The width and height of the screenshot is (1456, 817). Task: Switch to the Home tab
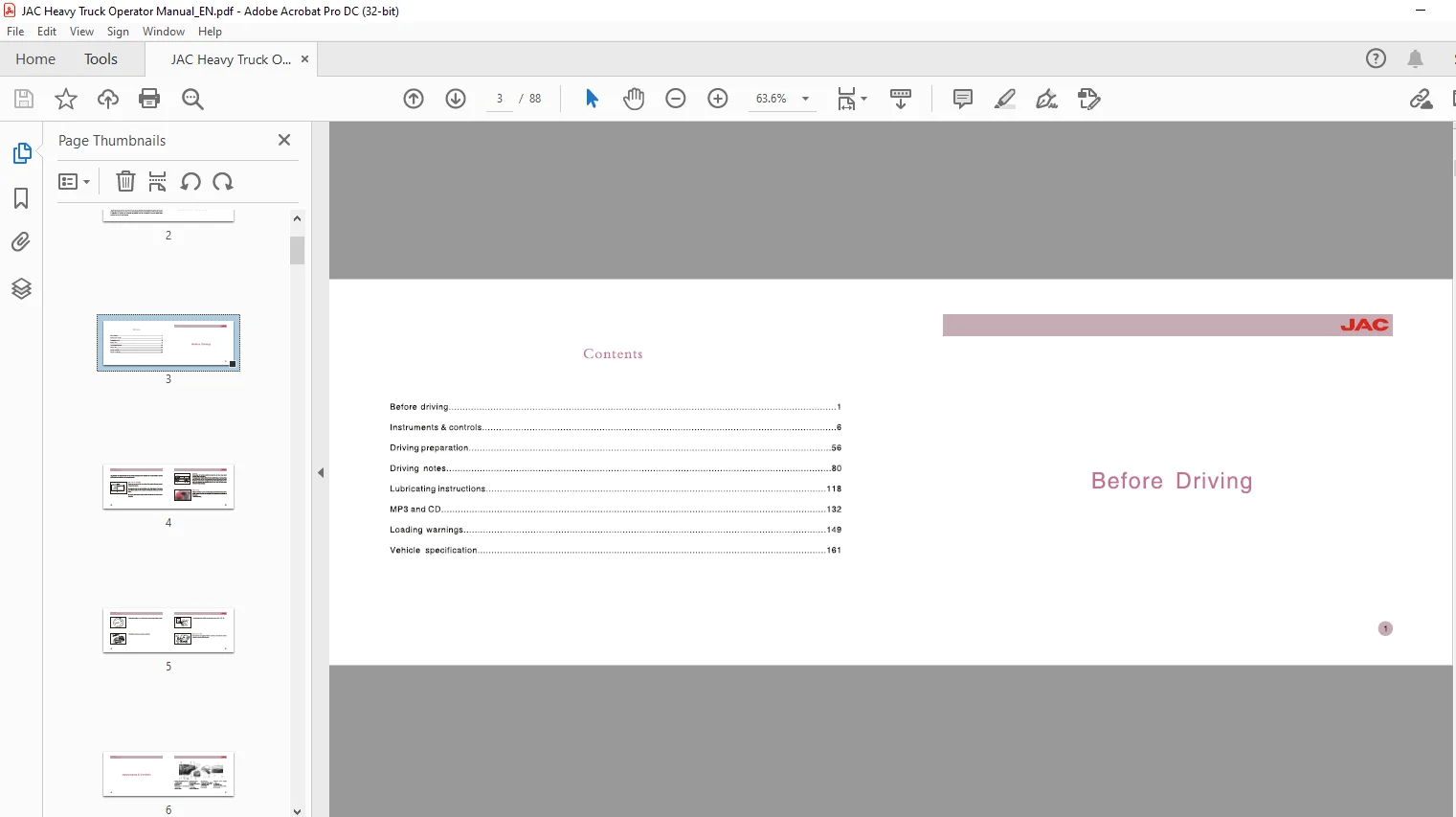[x=35, y=59]
